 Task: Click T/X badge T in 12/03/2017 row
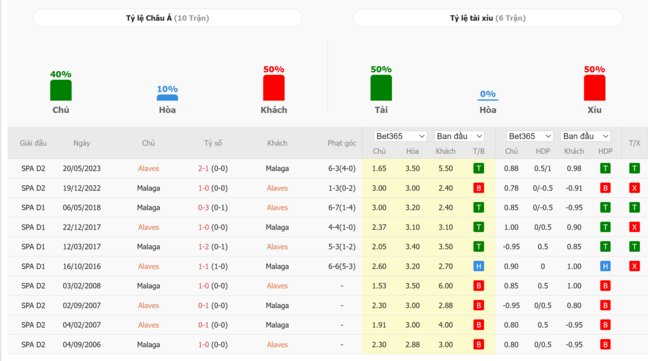coord(634,247)
